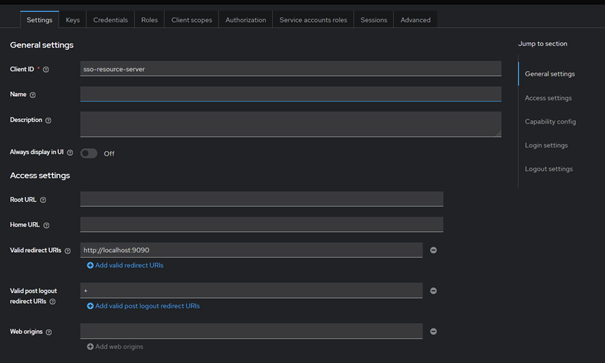Click help icon for Always display in UI
Screen dimensions: 605x363
pyautogui.click(x=70, y=153)
